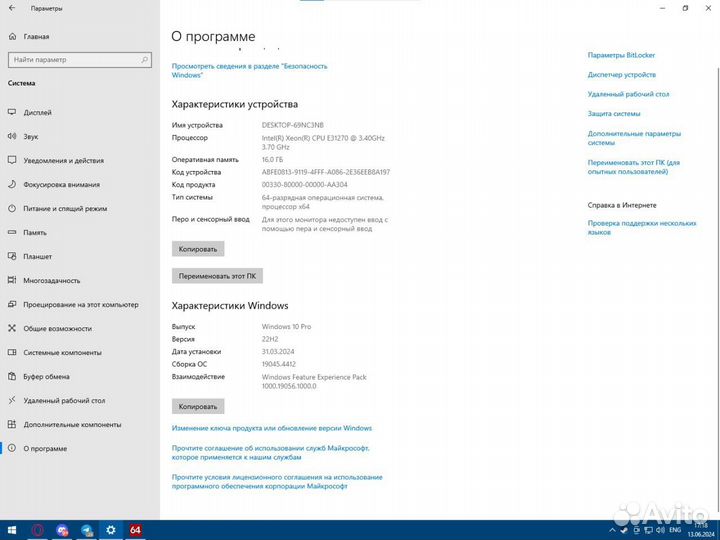Click Копировать under device specifications

[198, 249]
